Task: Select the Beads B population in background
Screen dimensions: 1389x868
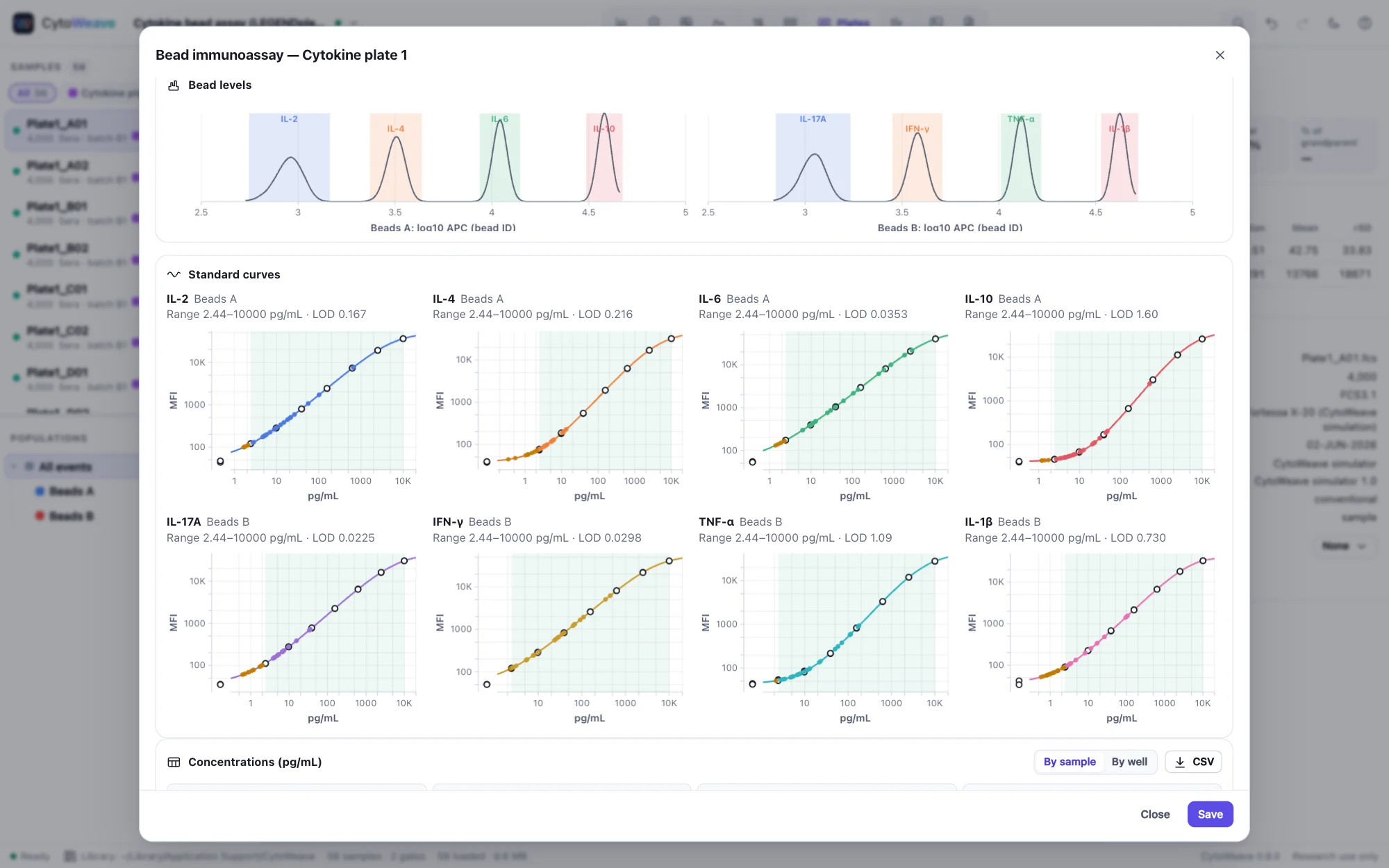Action: coord(71,516)
